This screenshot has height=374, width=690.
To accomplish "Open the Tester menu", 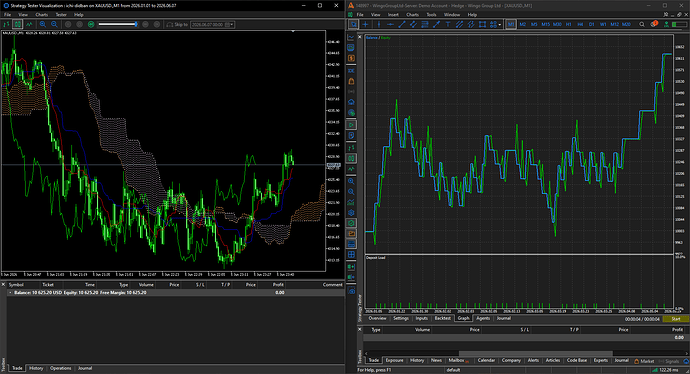I will tap(61, 15).
